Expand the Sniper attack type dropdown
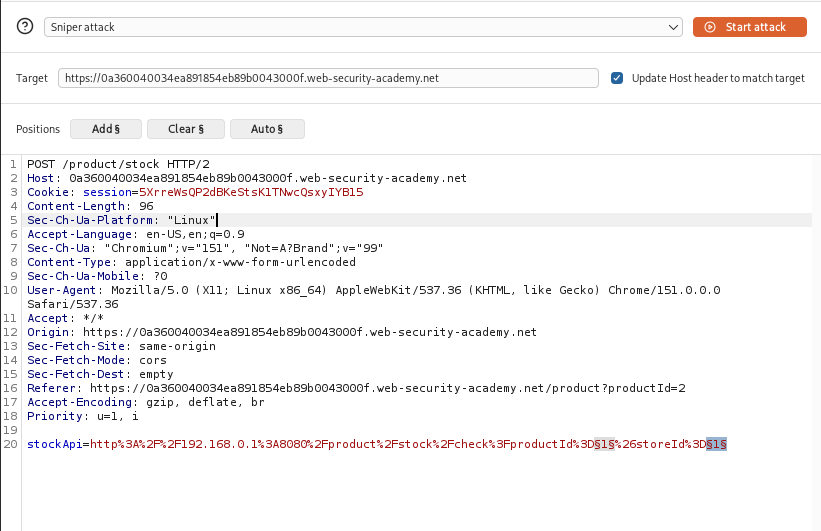 click(363, 27)
